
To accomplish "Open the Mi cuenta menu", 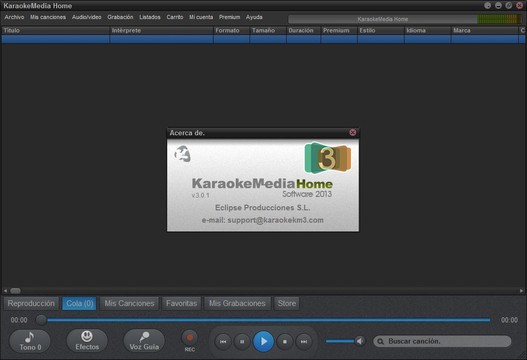I will click(201, 17).
